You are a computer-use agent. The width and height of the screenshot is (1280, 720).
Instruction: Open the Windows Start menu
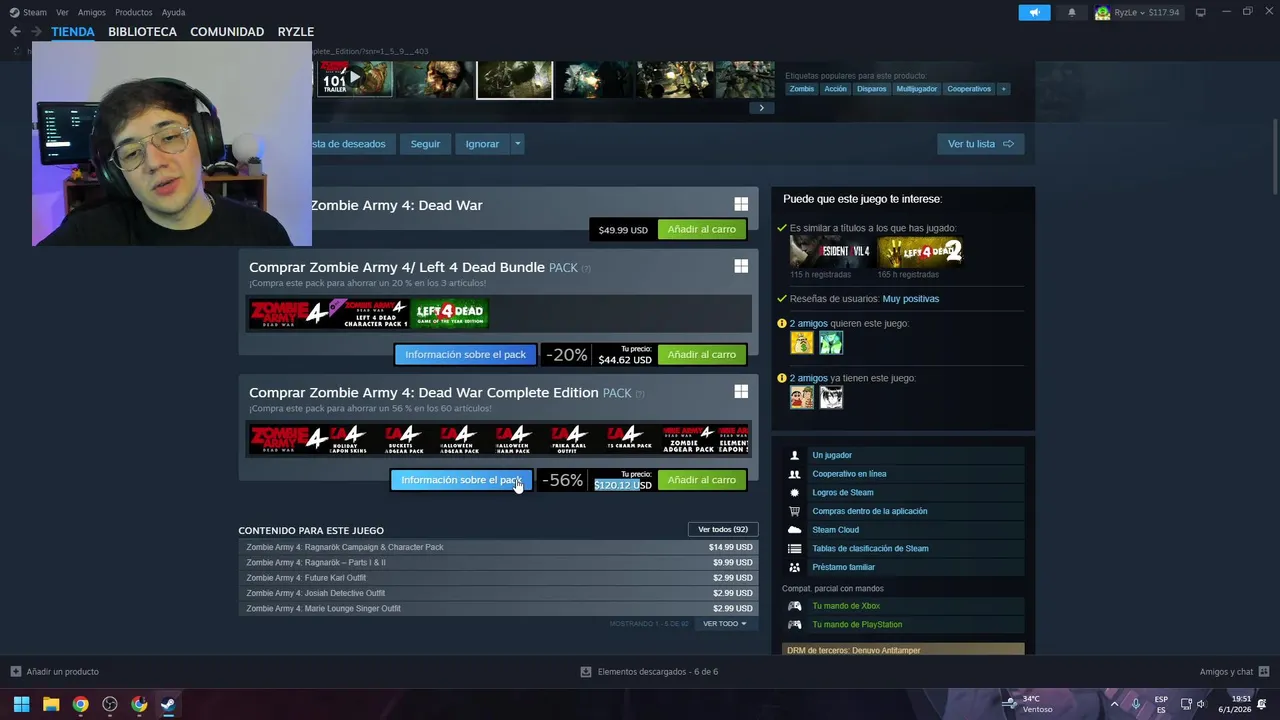pos(21,704)
